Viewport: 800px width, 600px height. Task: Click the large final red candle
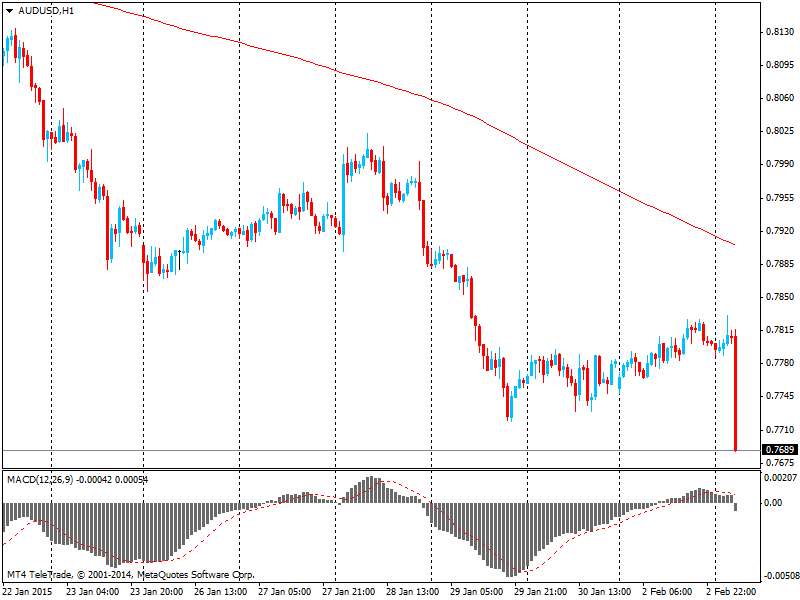[x=735, y=400]
